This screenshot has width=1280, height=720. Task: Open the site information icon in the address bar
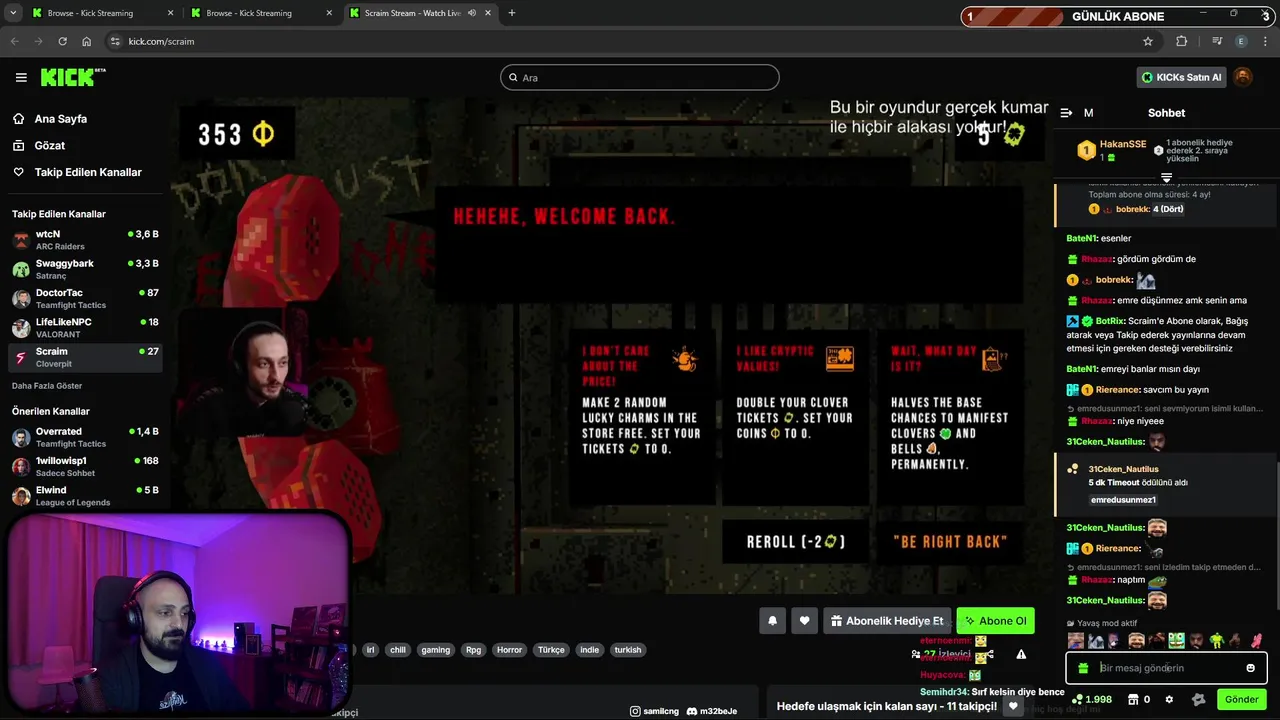point(115,41)
